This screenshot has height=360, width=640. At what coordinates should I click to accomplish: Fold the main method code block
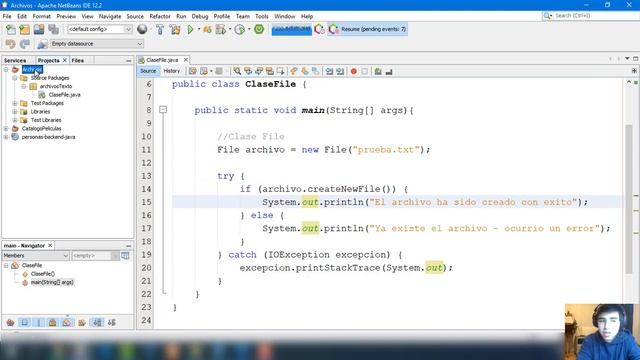pyautogui.click(x=163, y=109)
